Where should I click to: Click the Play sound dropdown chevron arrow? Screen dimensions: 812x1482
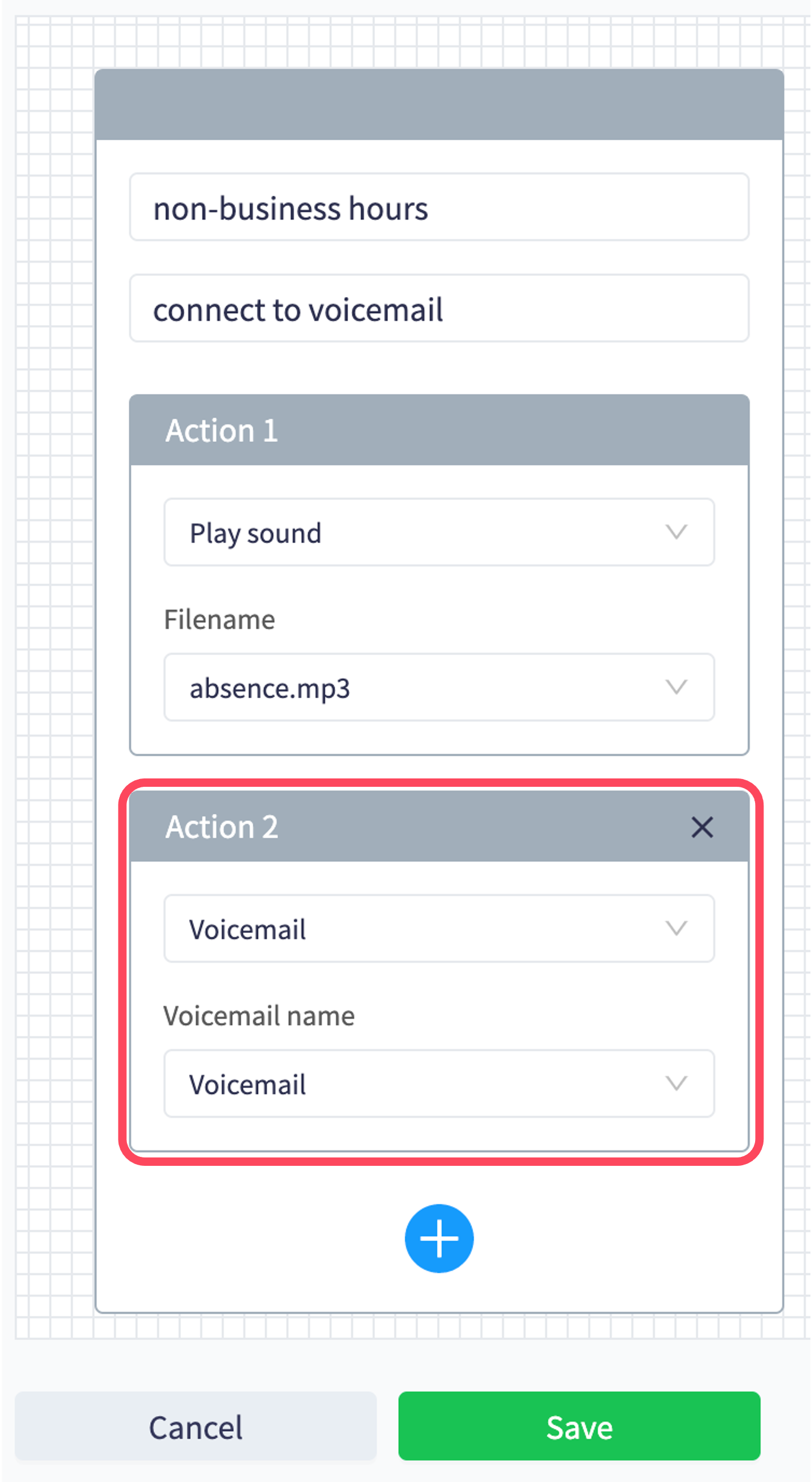pyautogui.click(x=676, y=532)
